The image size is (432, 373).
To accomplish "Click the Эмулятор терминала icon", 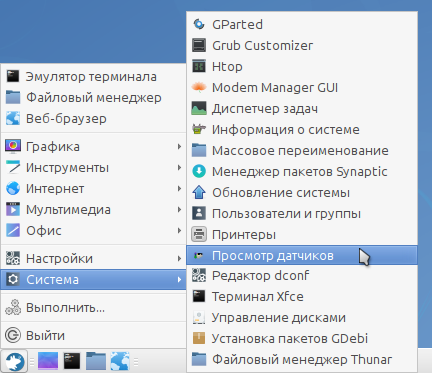I will tap(13, 77).
